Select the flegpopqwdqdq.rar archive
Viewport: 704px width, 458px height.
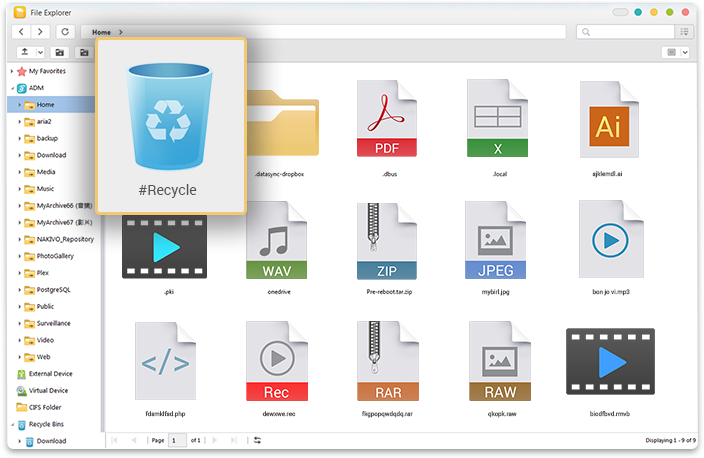[387, 368]
